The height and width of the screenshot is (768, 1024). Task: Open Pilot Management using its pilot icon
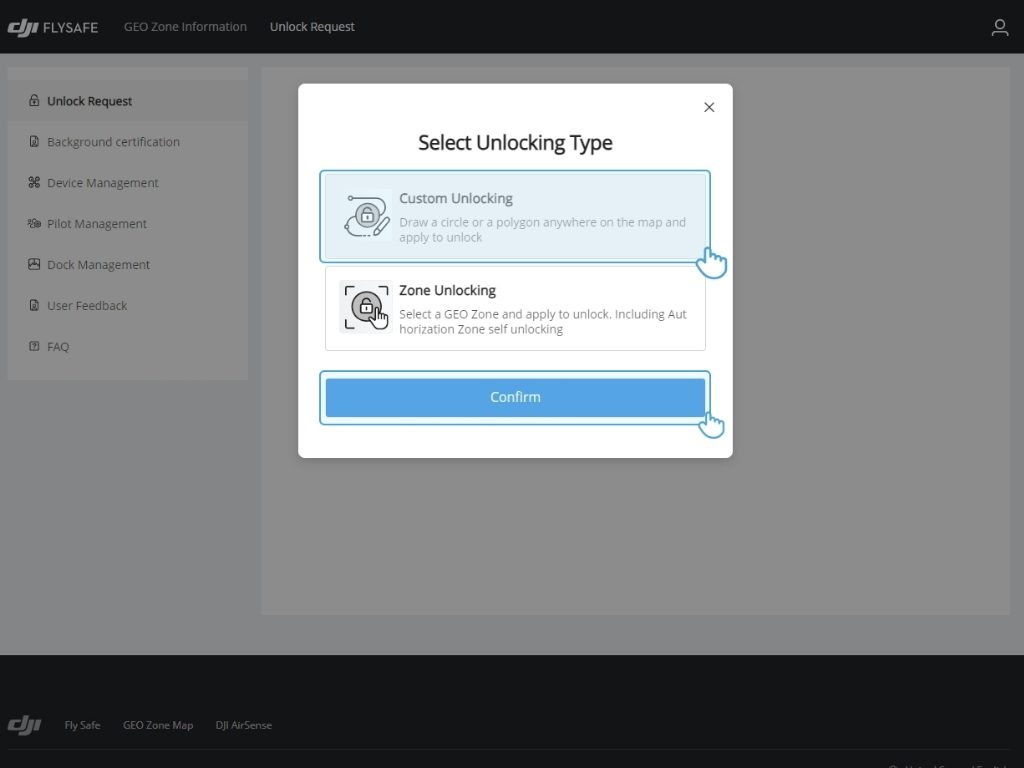click(x=34, y=223)
